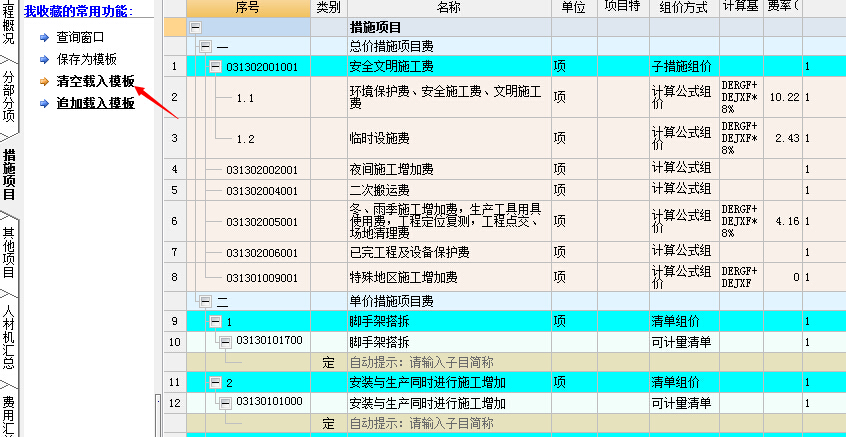Select code cell 031302002001
The height and width of the screenshot is (437, 846).
tap(262, 170)
